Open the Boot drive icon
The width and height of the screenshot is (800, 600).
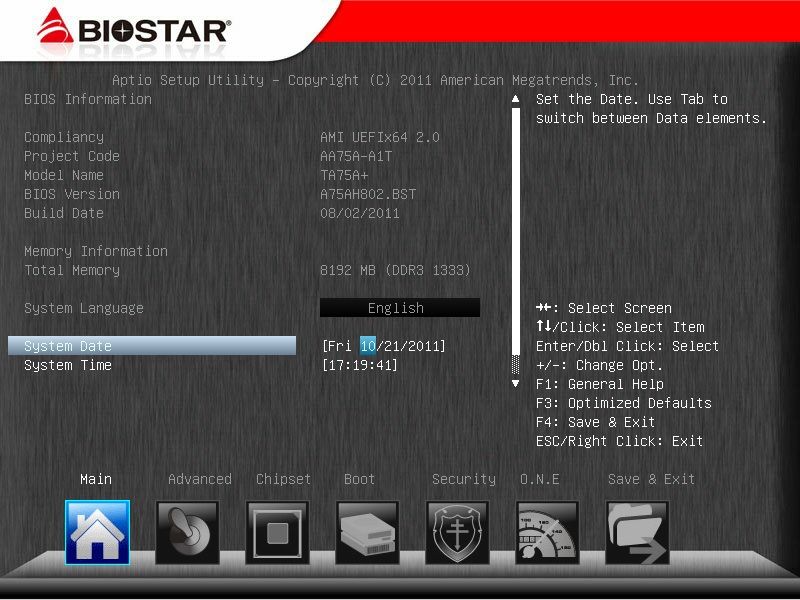coord(367,532)
